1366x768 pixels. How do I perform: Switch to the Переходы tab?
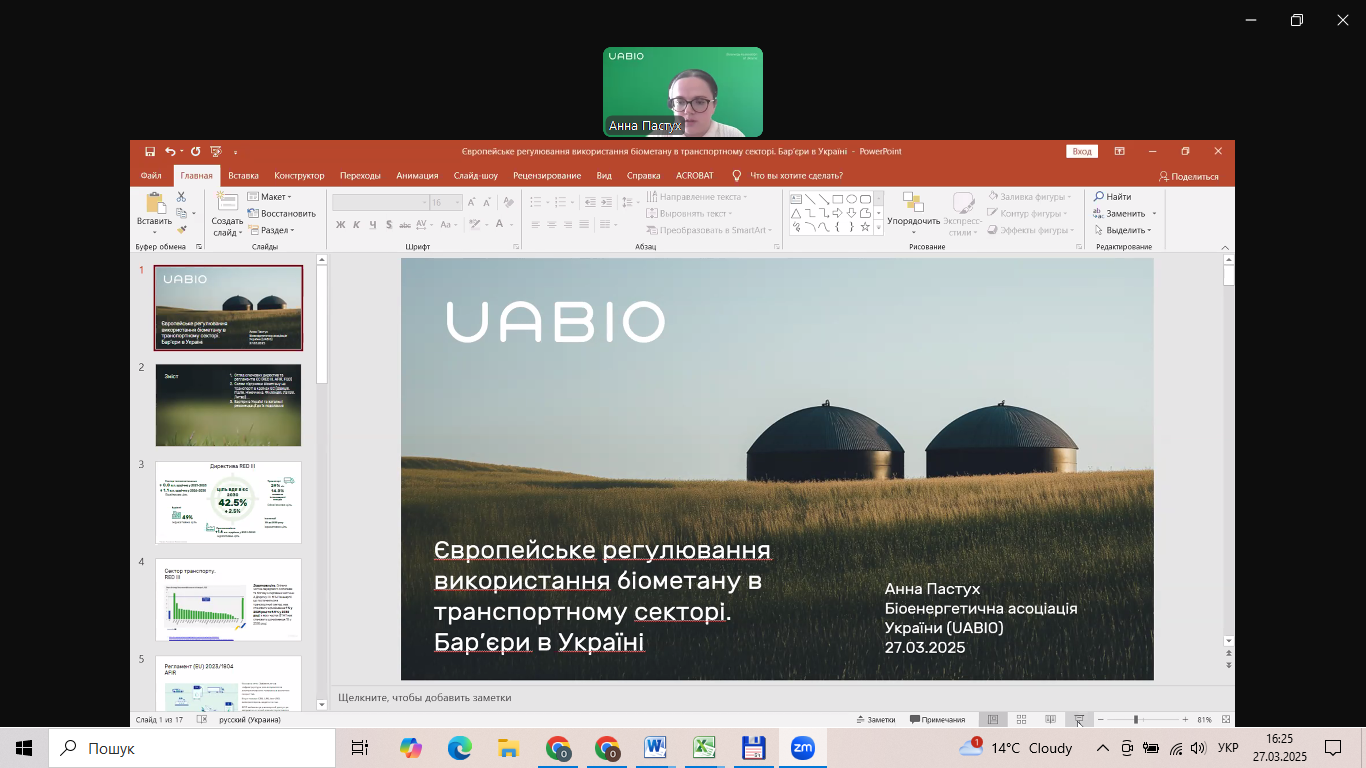click(360, 175)
